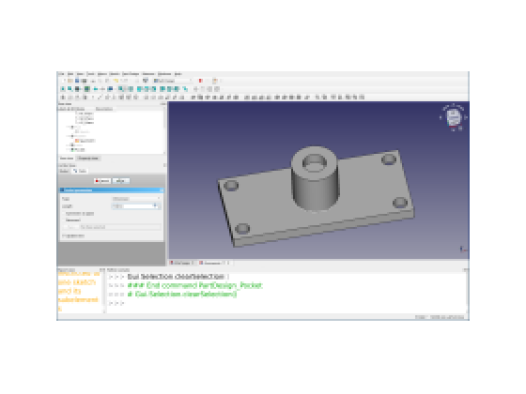Click the yellow open-folder icon in the top toolbar

(70, 81)
